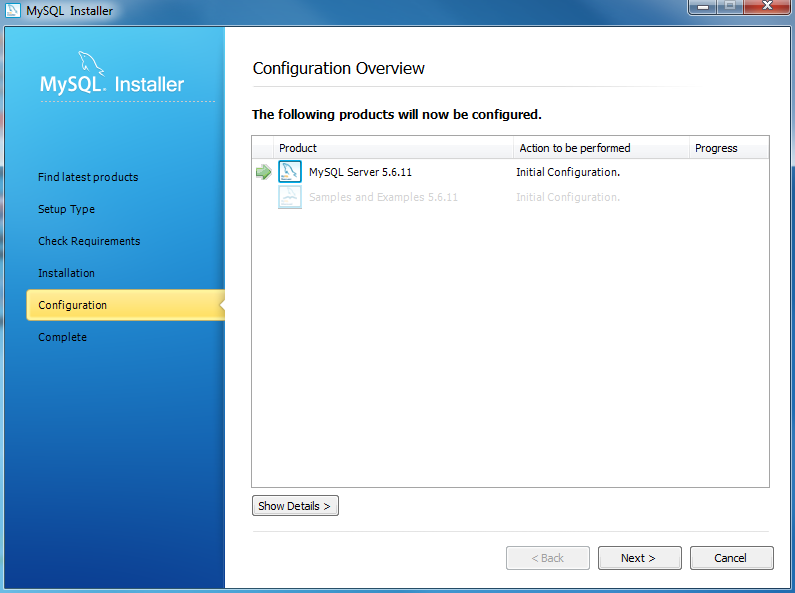Select the Check Requirements step

coord(89,241)
